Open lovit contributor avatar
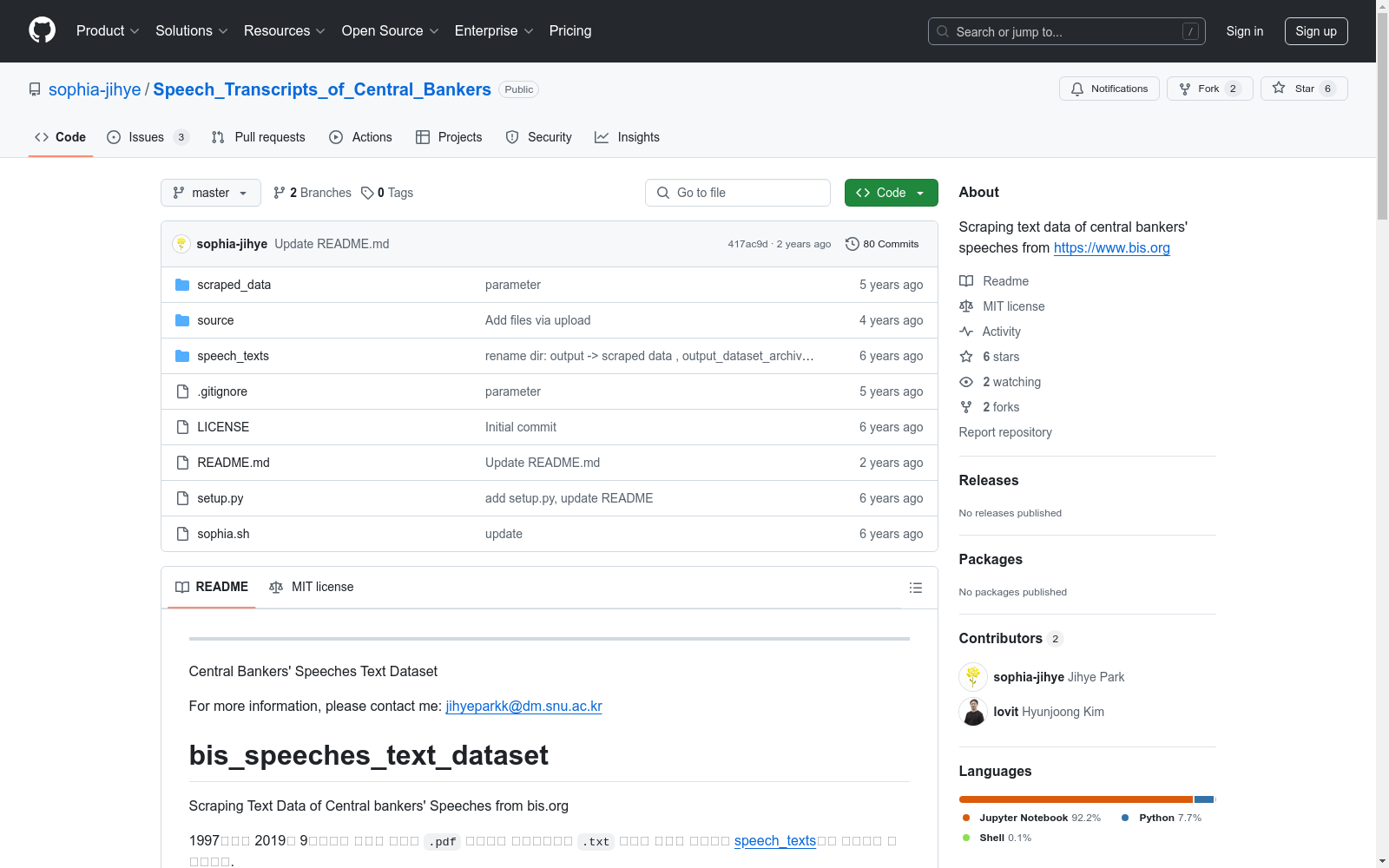The image size is (1389, 868). coord(973,712)
